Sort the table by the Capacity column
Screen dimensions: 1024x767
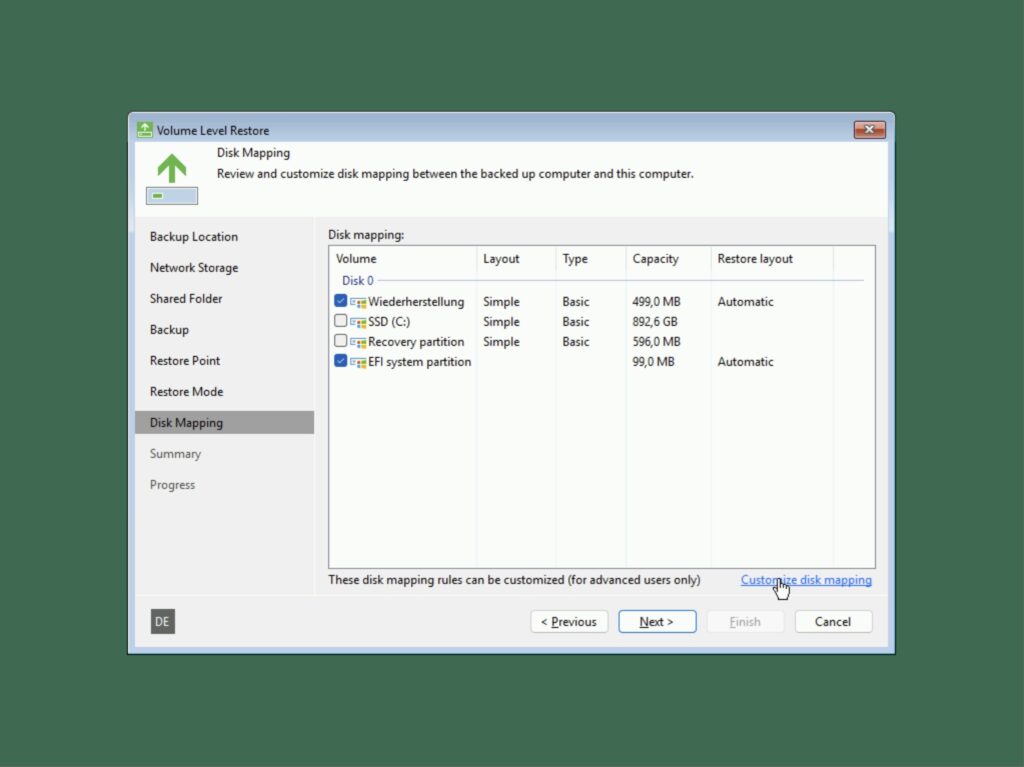[x=655, y=258]
